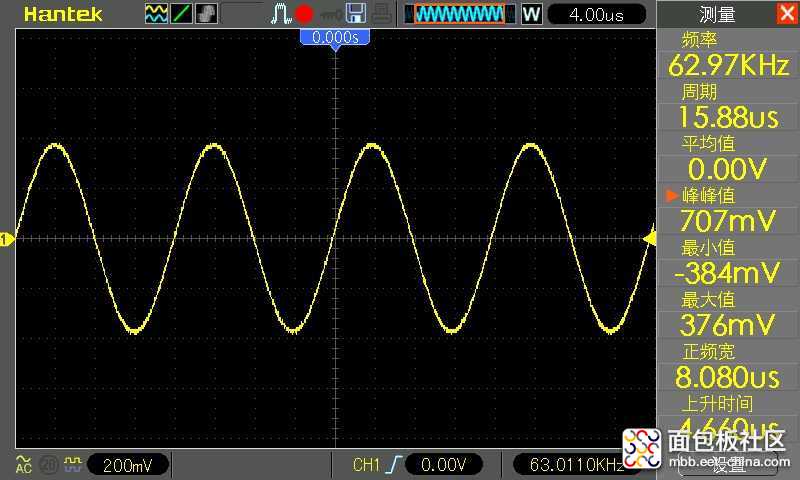Select the 最大值 376mV measurement
The width and height of the screenshot is (800, 480).
coord(728,315)
